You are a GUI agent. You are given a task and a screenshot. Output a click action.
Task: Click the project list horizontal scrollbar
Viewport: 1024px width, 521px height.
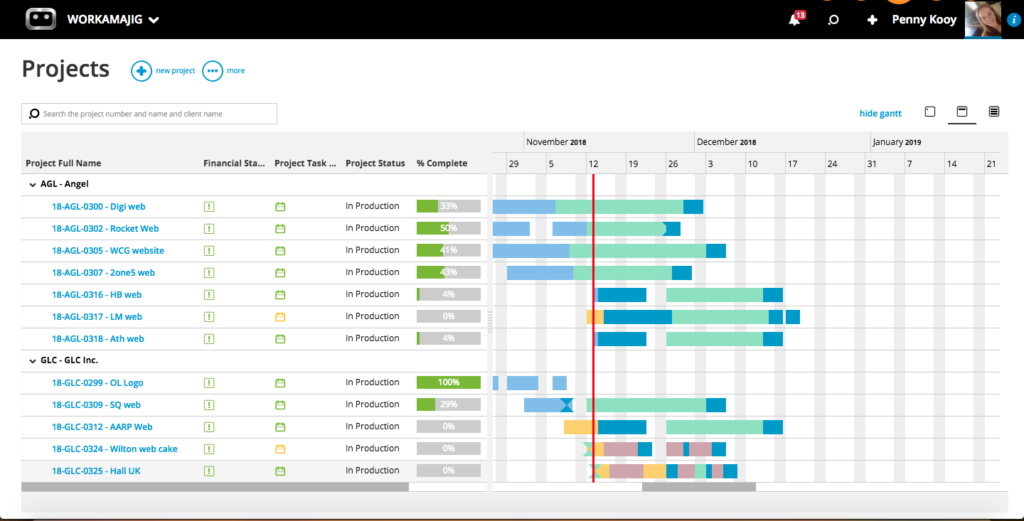[215, 487]
